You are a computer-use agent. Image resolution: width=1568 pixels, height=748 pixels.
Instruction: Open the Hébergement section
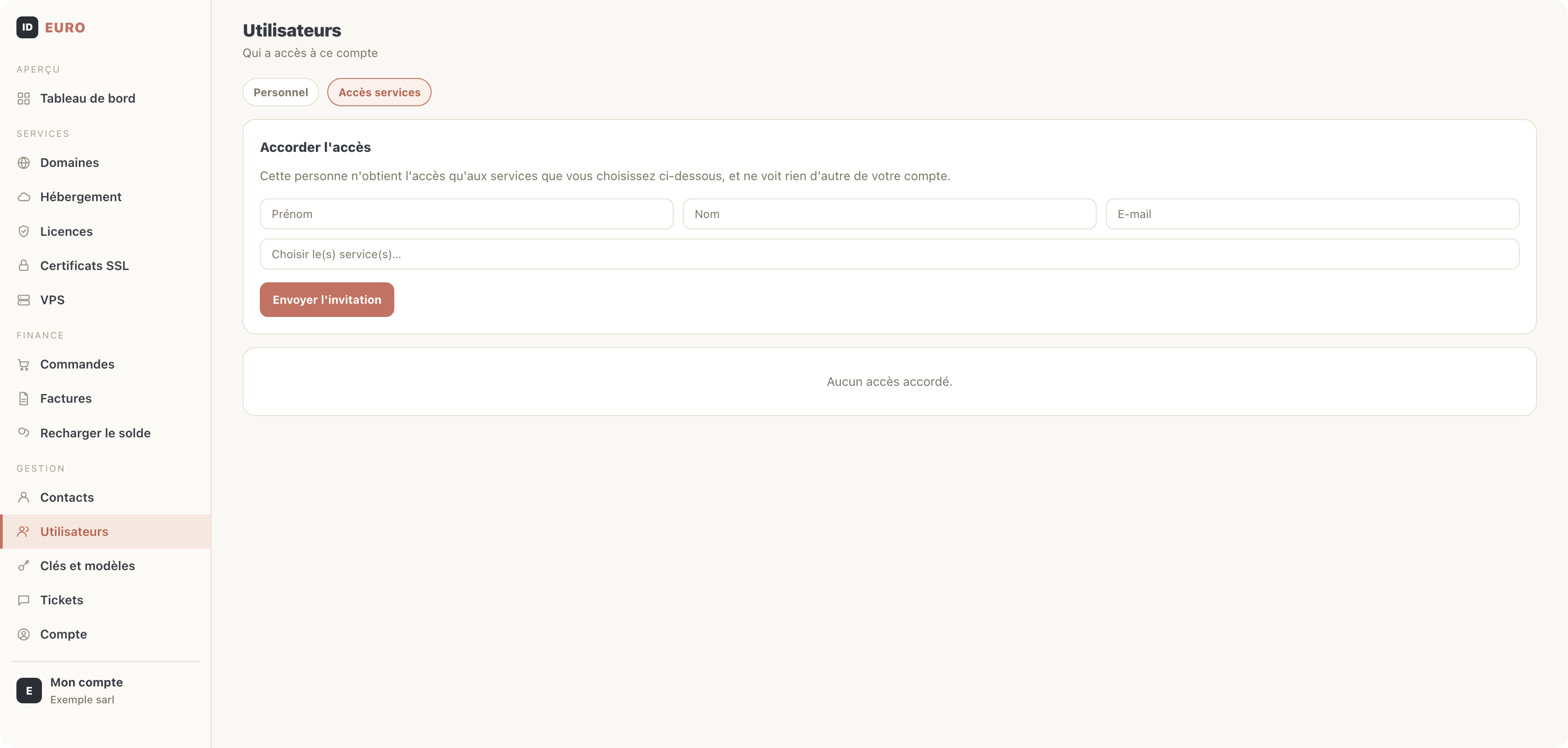[x=81, y=197]
